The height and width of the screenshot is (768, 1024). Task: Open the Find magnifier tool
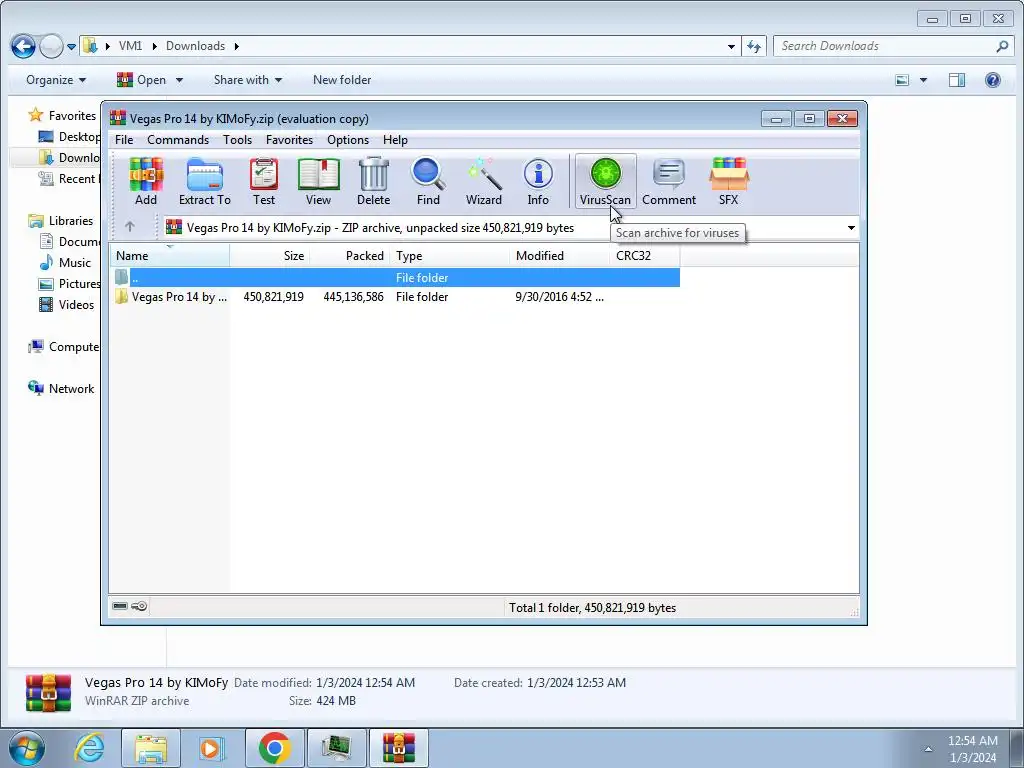pyautogui.click(x=428, y=182)
